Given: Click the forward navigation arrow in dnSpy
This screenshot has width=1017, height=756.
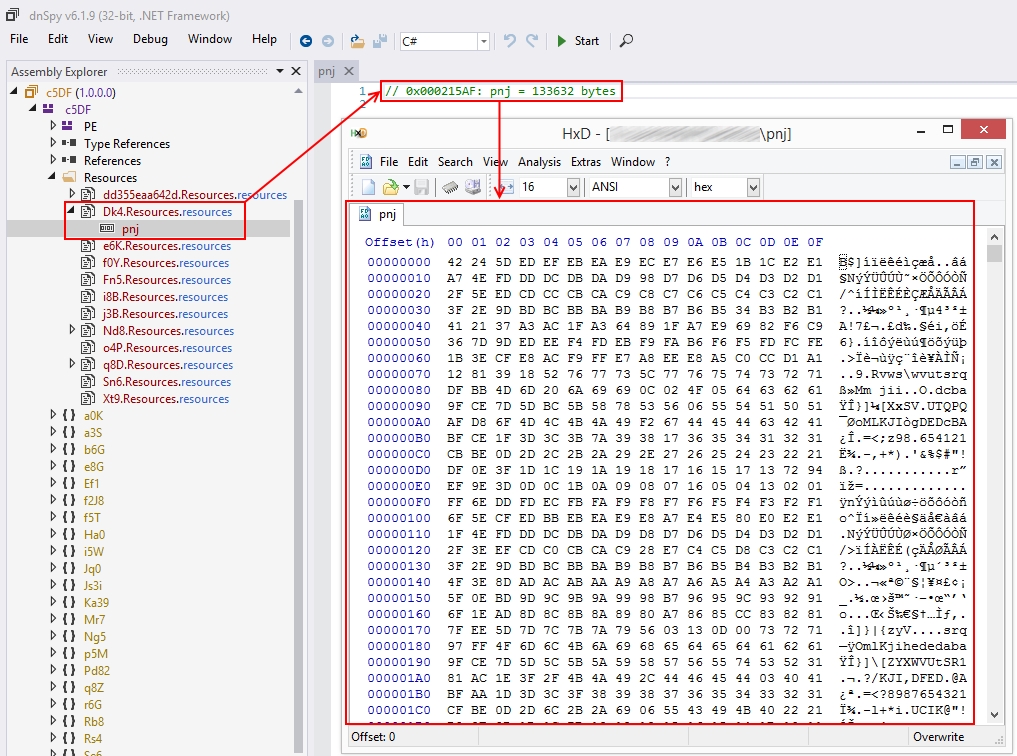Looking at the screenshot, I should (330, 41).
